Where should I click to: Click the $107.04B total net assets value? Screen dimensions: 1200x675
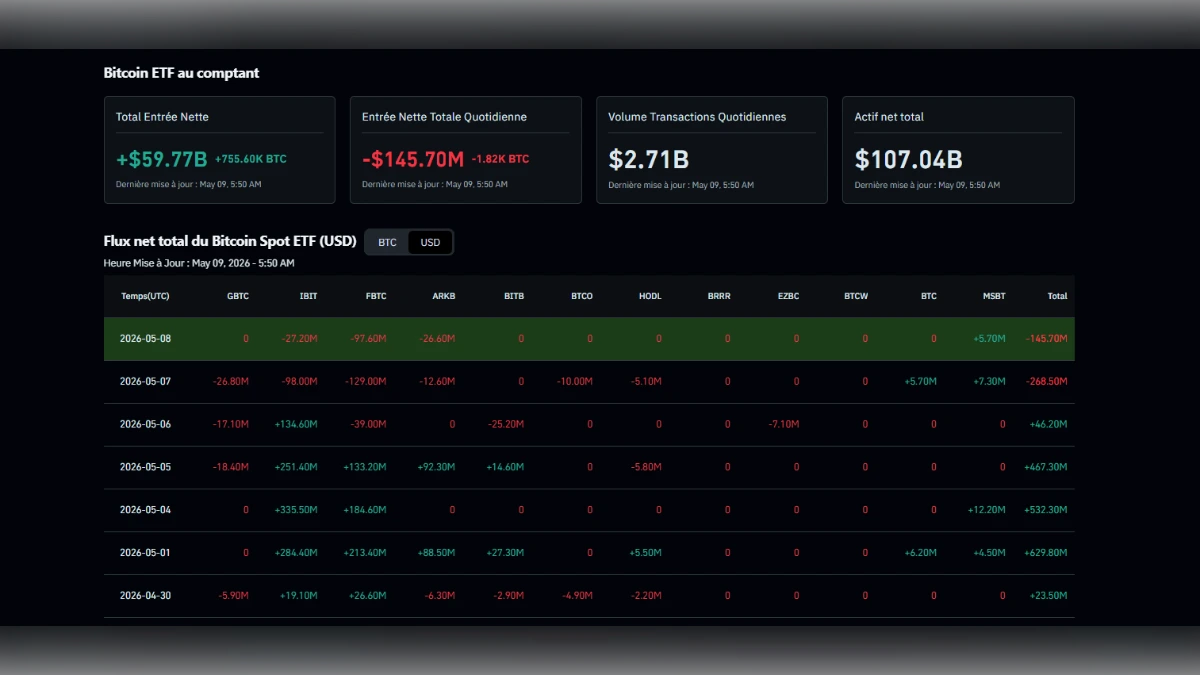pos(909,159)
